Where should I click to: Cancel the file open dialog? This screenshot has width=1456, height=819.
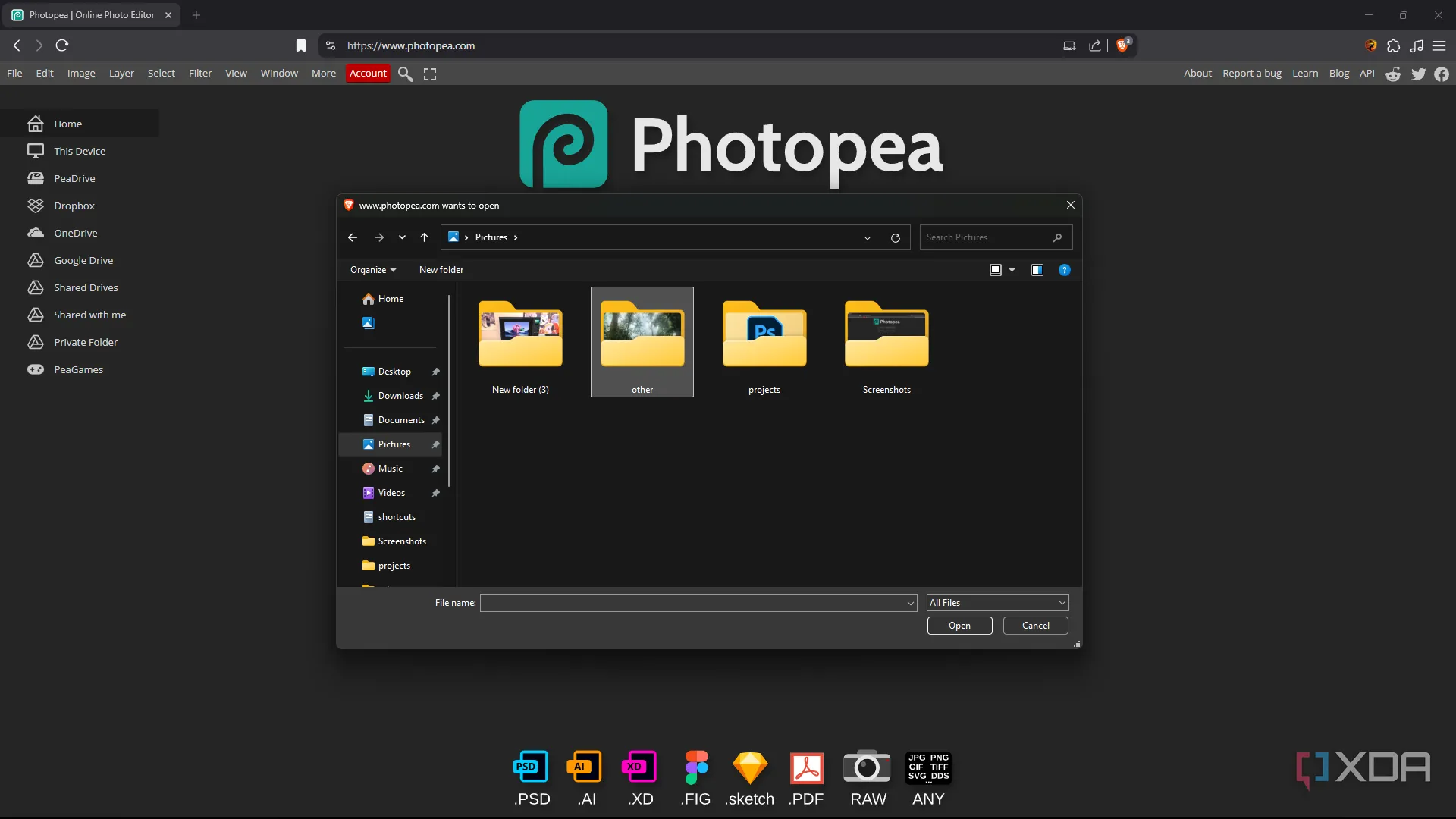(x=1036, y=626)
